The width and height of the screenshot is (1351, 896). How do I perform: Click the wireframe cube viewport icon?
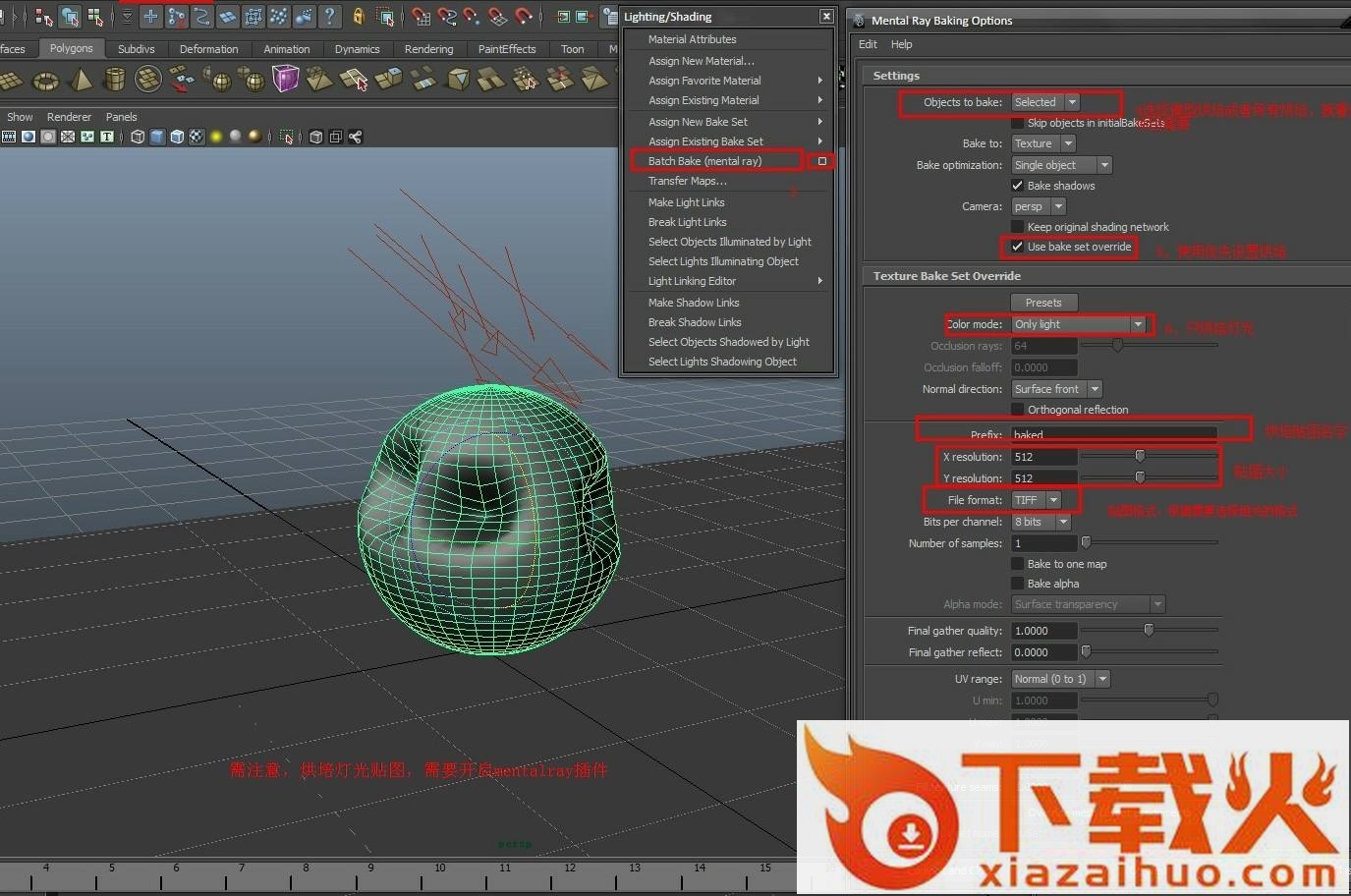pyautogui.click(x=138, y=137)
